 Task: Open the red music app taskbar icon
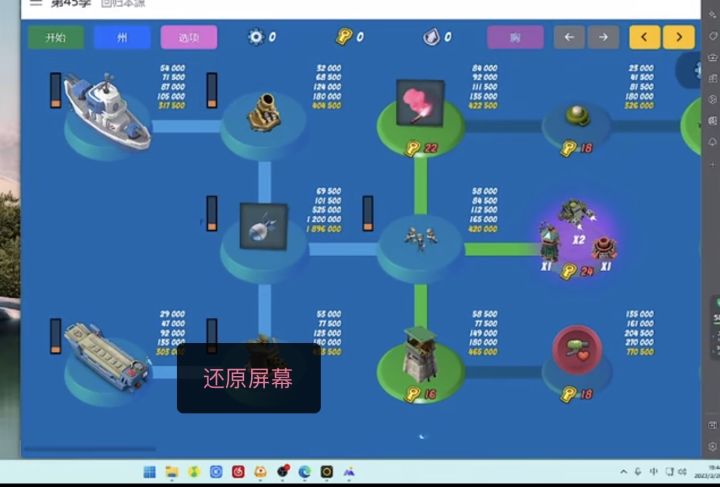(238, 472)
